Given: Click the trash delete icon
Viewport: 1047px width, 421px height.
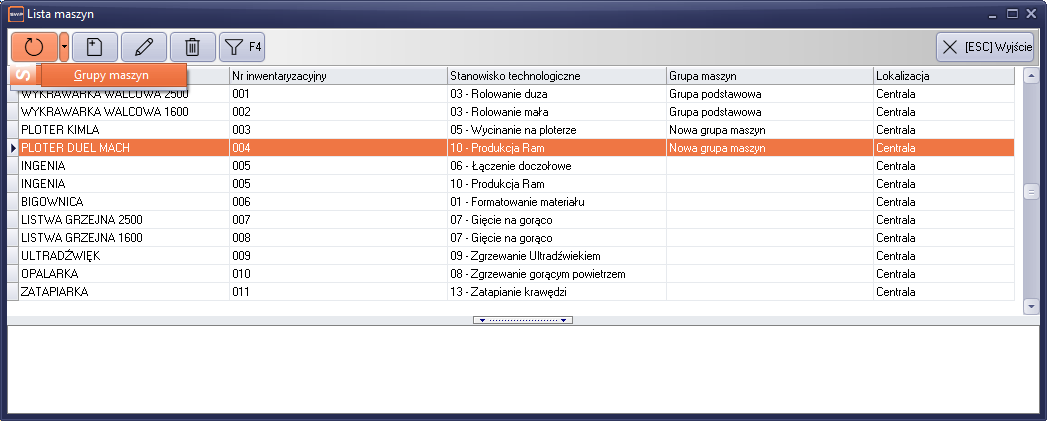Looking at the screenshot, I should pos(193,46).
